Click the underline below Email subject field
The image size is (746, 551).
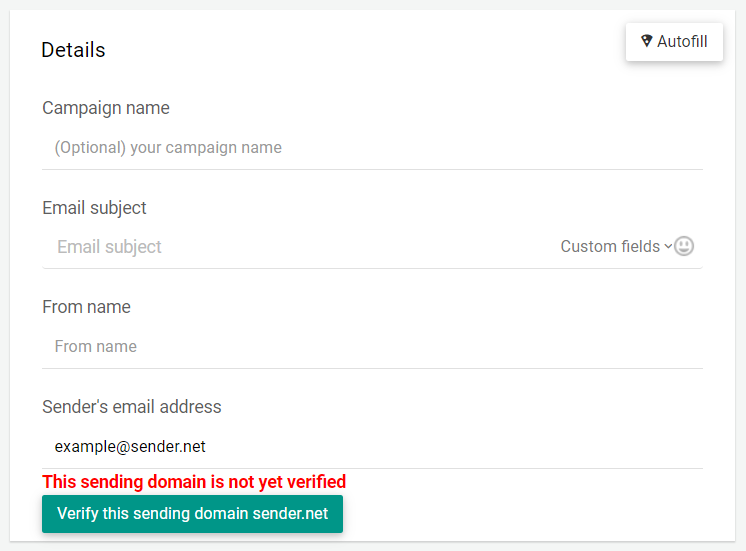click(x=372, y=268)
